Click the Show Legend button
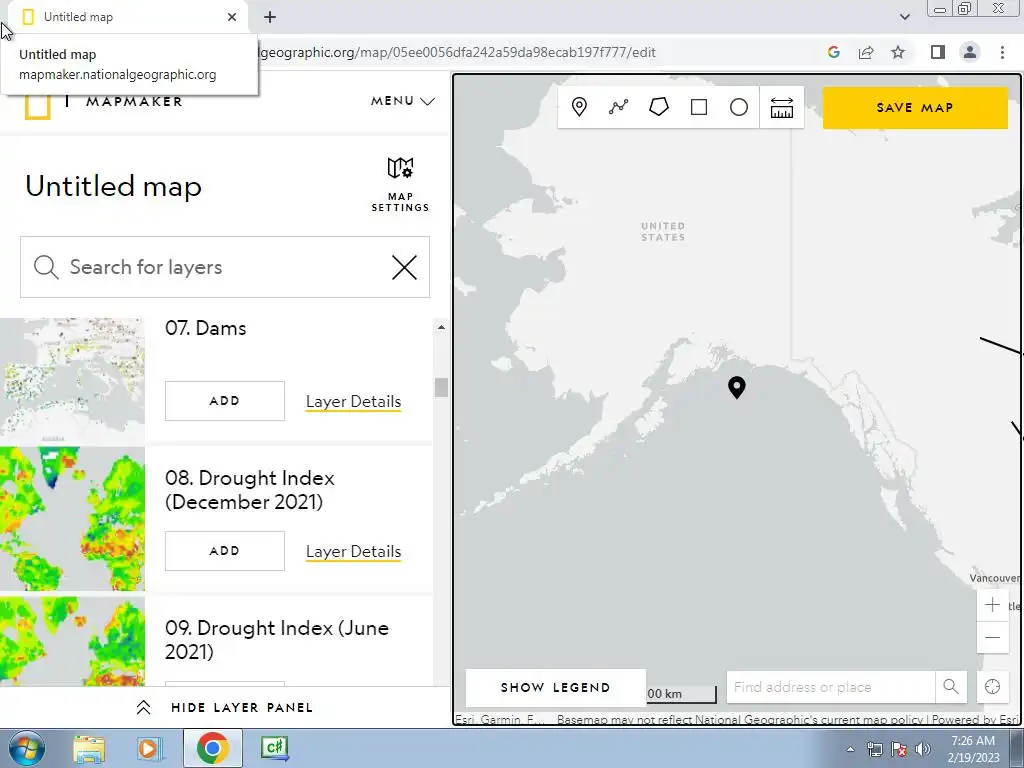 [x=556, y=688]
